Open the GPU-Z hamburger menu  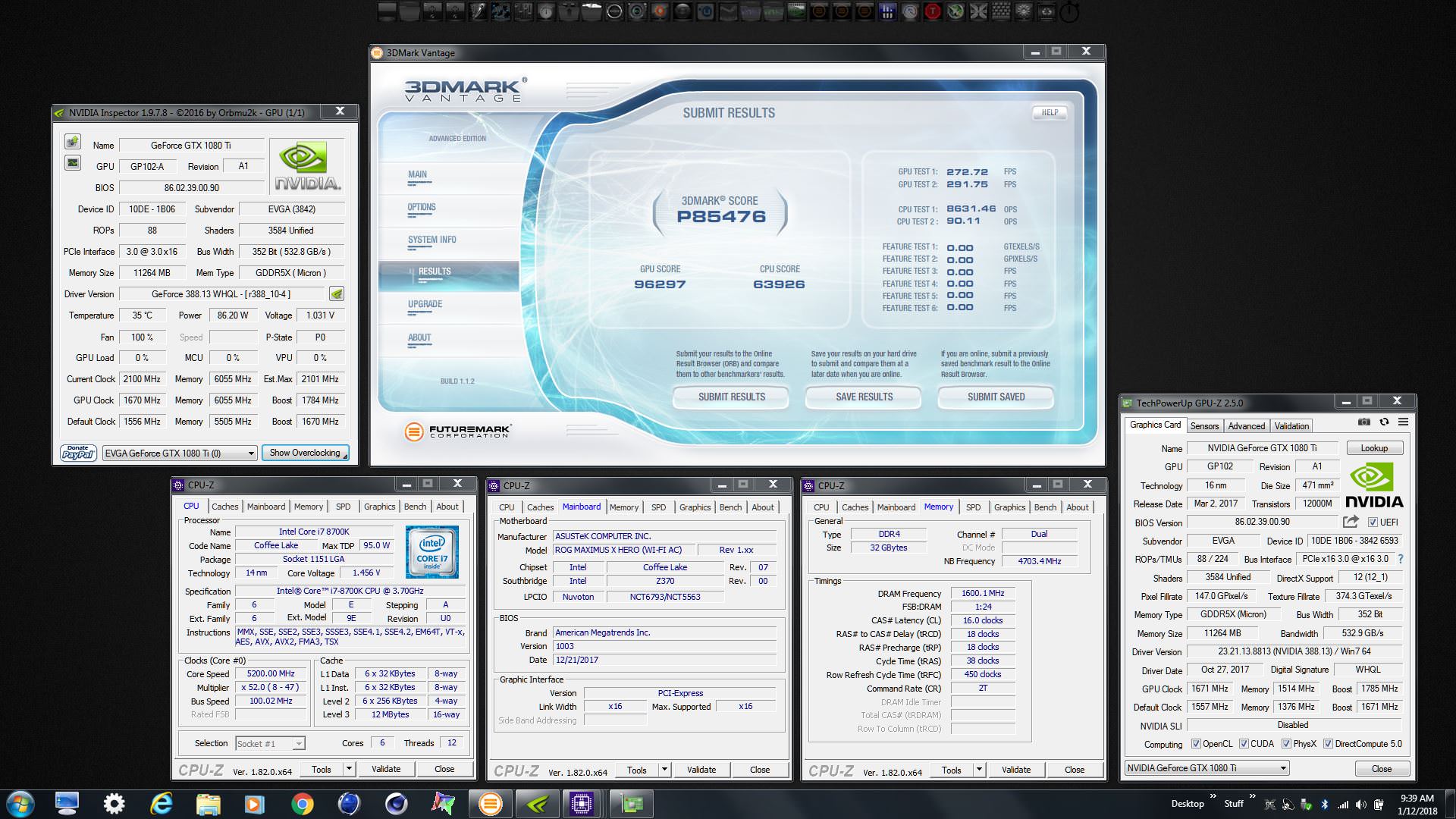pos(1403,422)
